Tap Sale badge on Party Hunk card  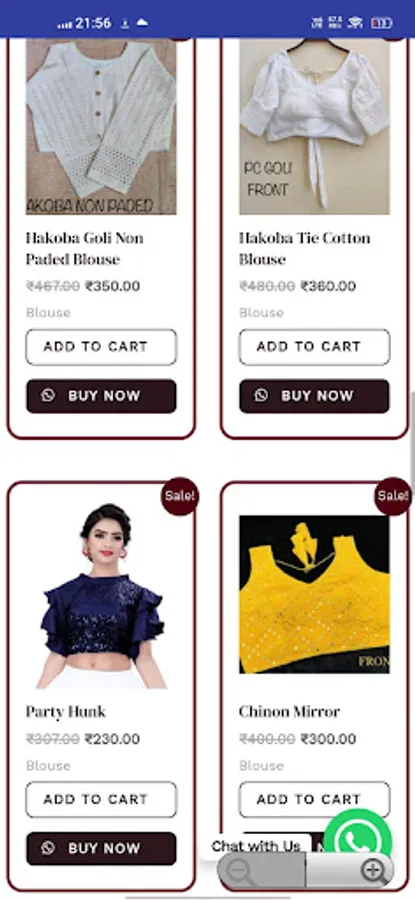coord(180,496)
